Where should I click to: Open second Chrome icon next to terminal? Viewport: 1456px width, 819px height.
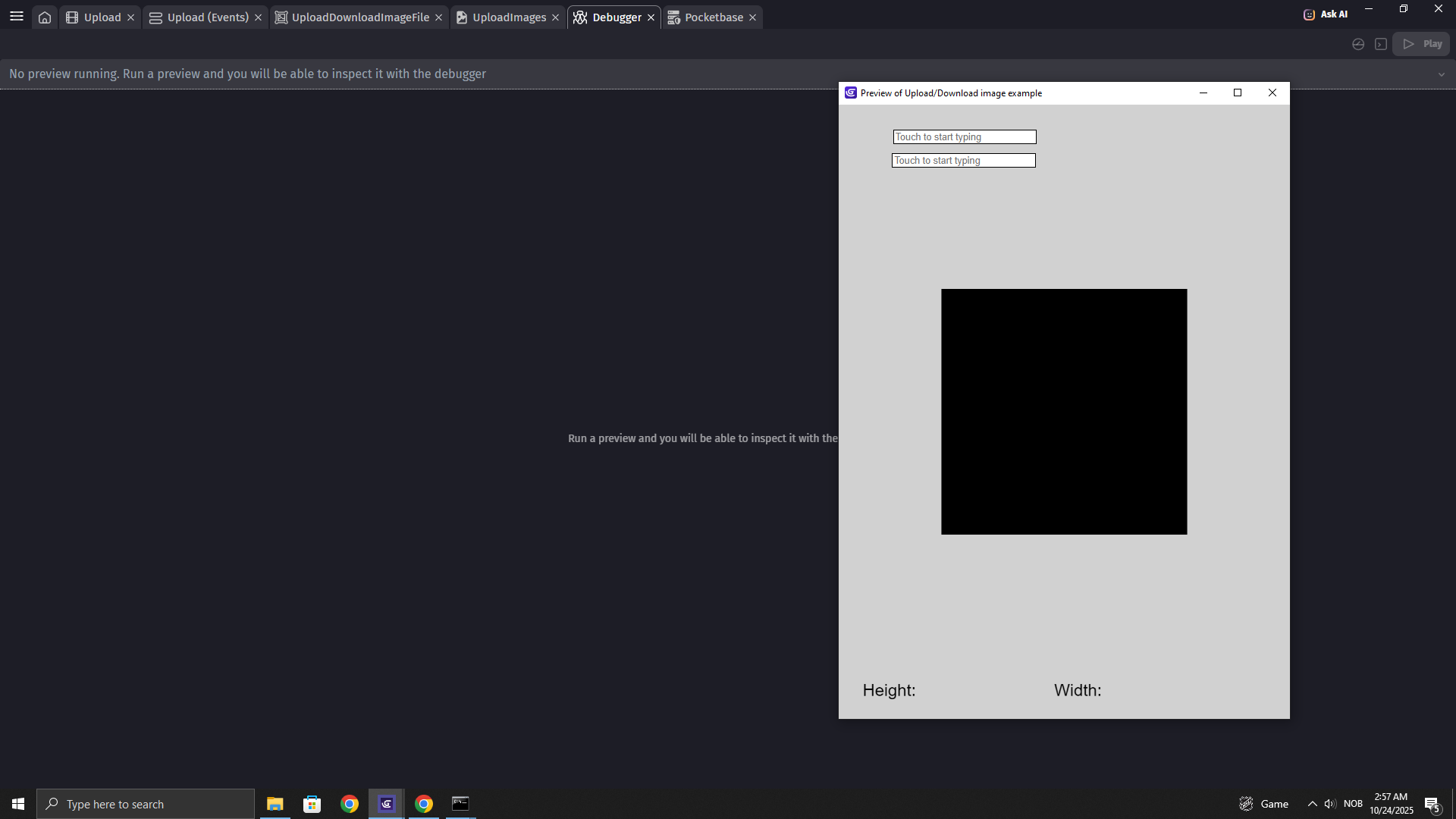point(424,804)
